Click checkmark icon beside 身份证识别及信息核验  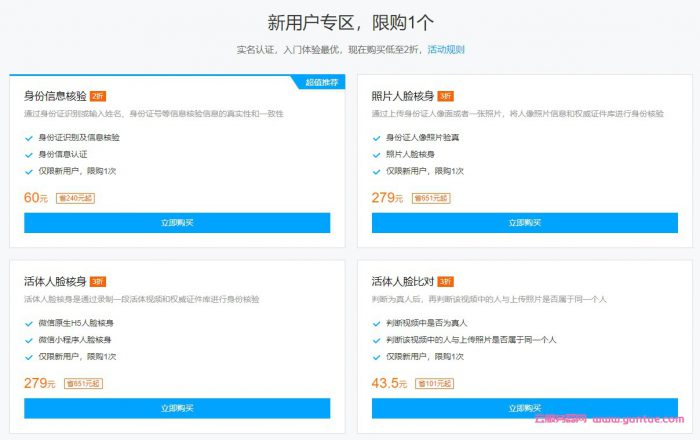click(29, 137)
